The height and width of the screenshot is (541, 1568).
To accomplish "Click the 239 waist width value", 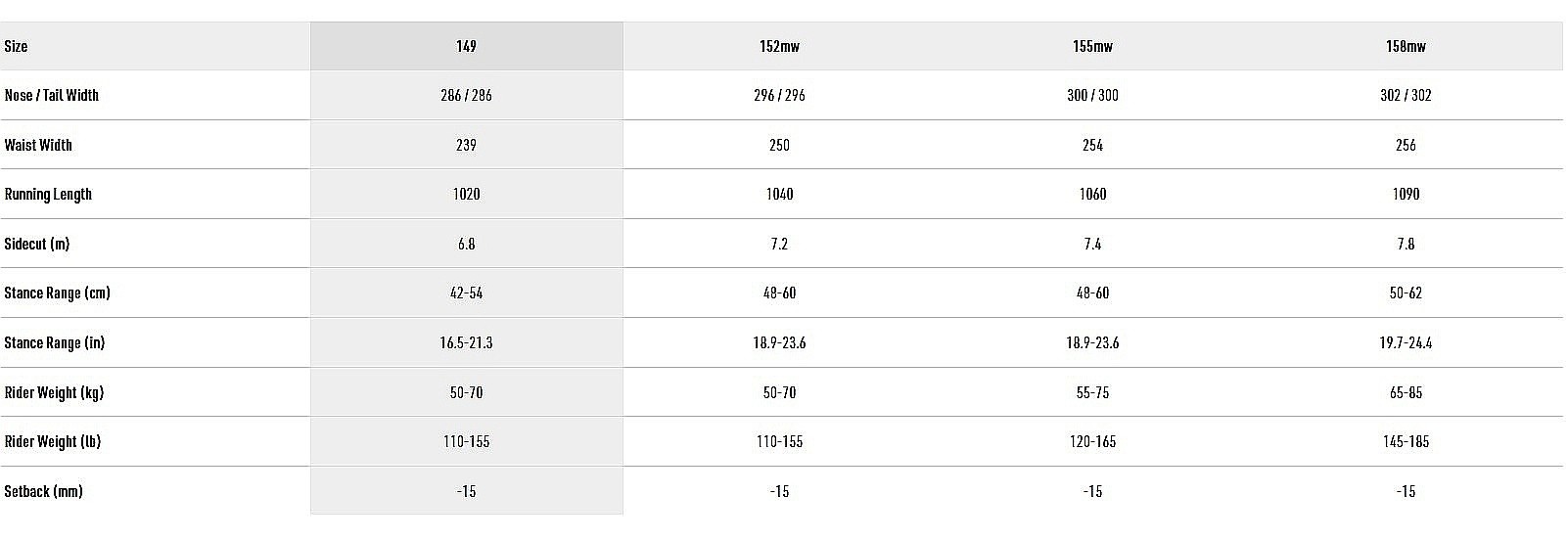I will [x=466, y=145].
